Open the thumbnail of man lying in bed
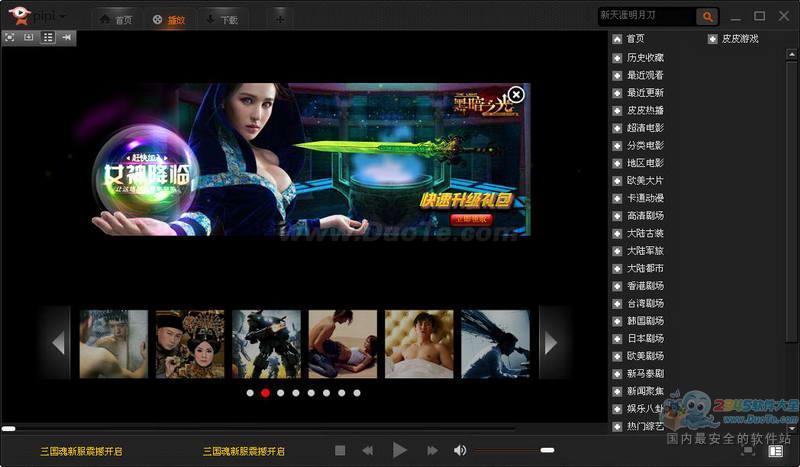Screen dimensions: 800x467 (419, 344)
